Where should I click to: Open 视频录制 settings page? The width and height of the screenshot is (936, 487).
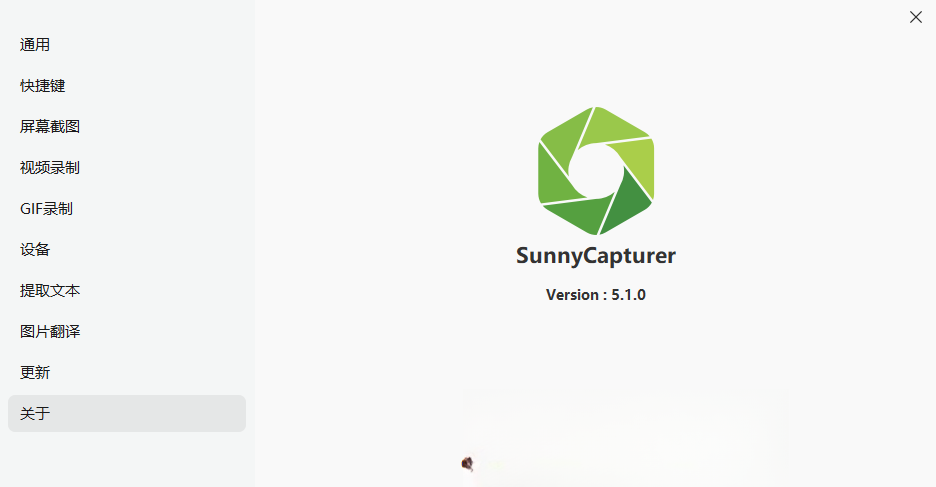(127, 168)
